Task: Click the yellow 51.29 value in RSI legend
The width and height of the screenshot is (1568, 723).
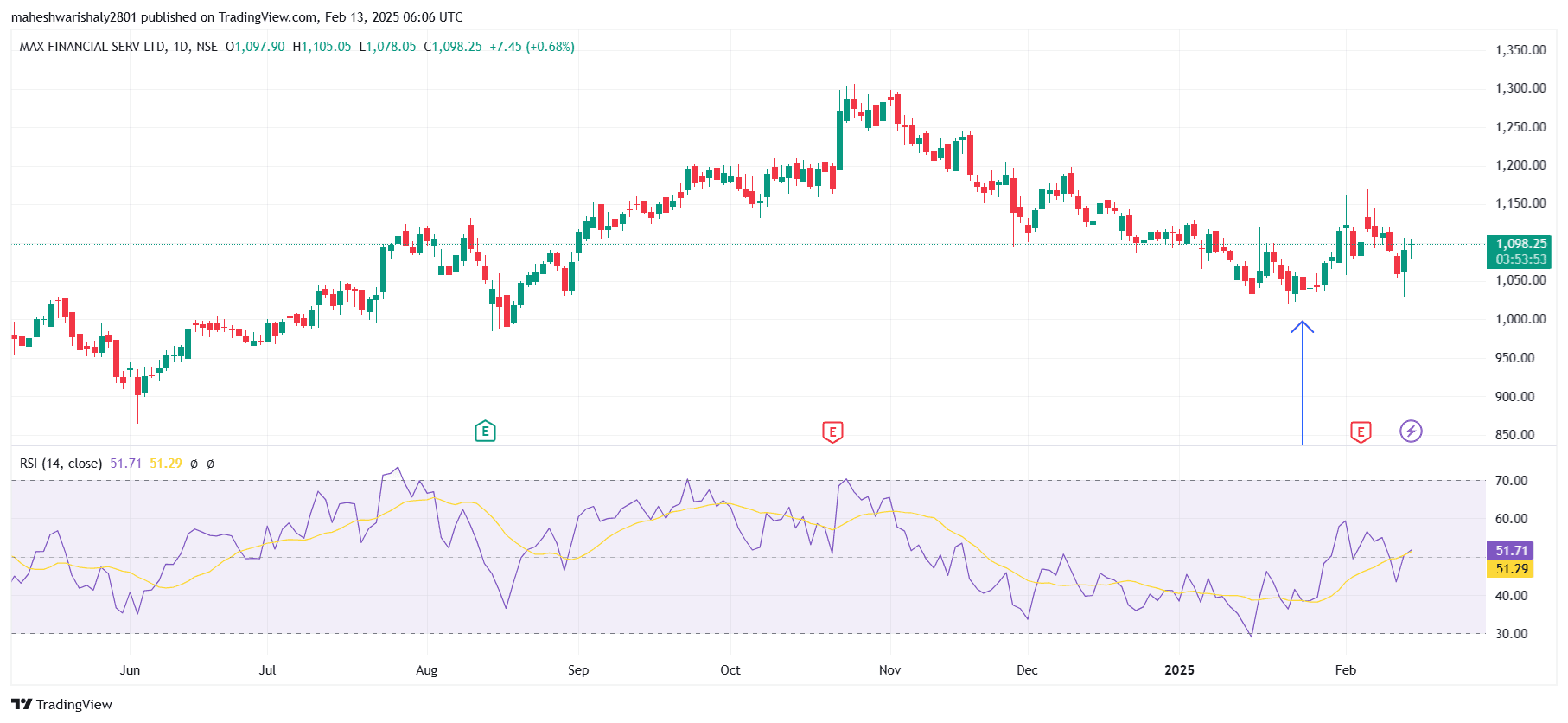Action: click(x=166, y=464)
